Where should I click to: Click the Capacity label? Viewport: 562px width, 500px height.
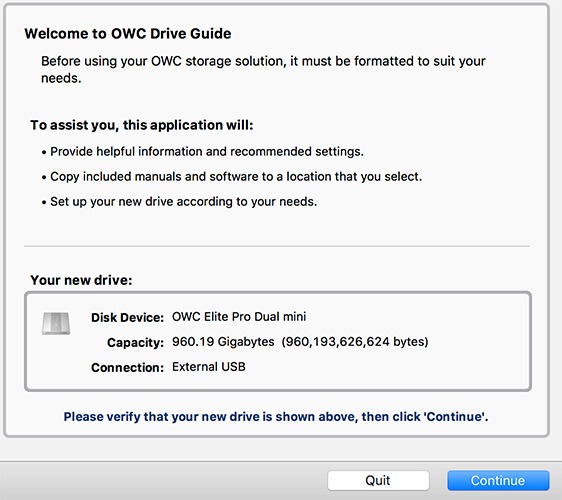135,343
